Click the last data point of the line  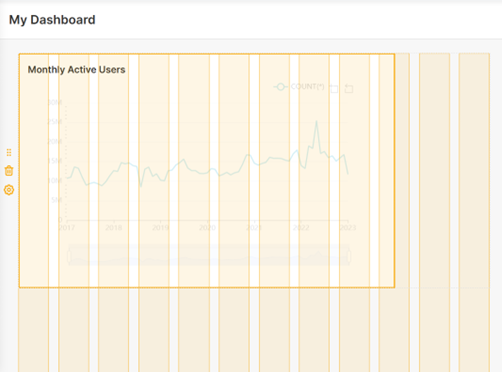(348, 174)
